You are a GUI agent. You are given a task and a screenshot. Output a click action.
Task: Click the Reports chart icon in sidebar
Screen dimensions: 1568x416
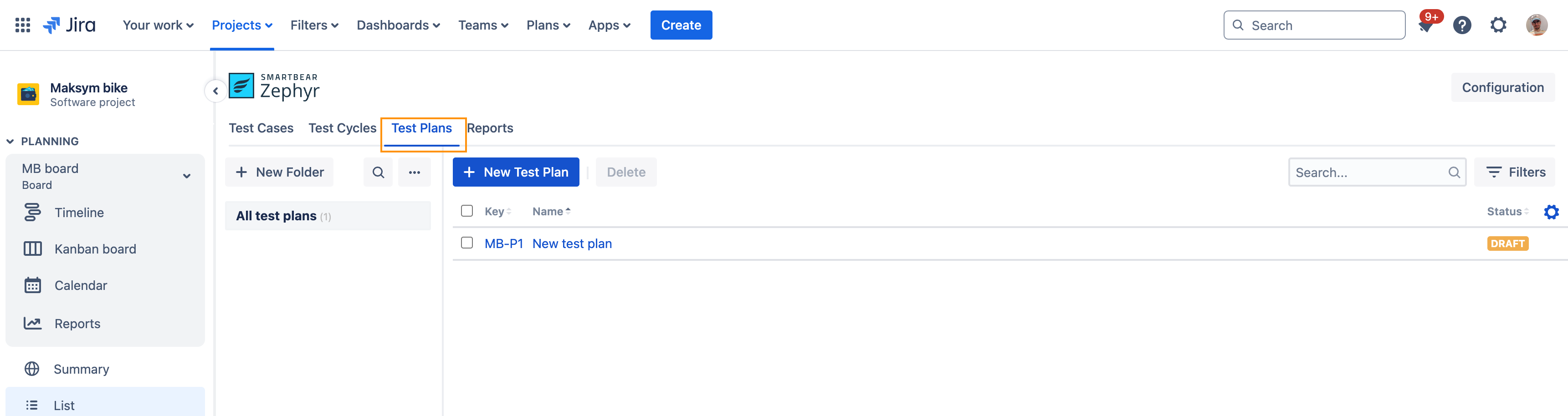33,323
